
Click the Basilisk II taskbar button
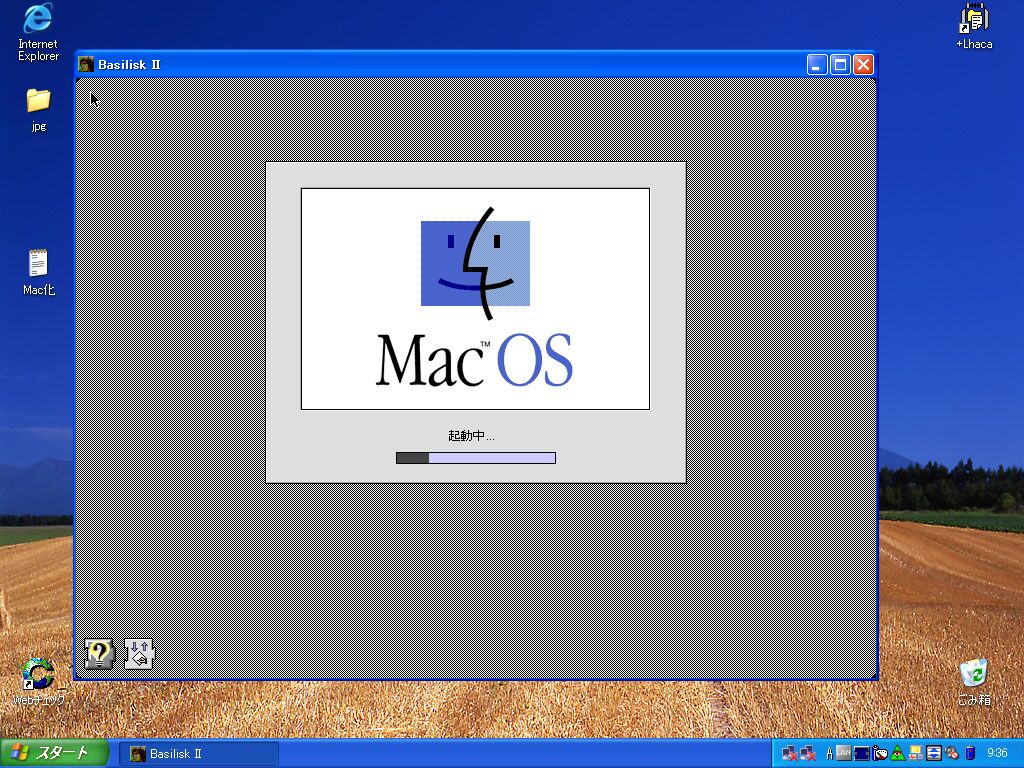point(199,754)
